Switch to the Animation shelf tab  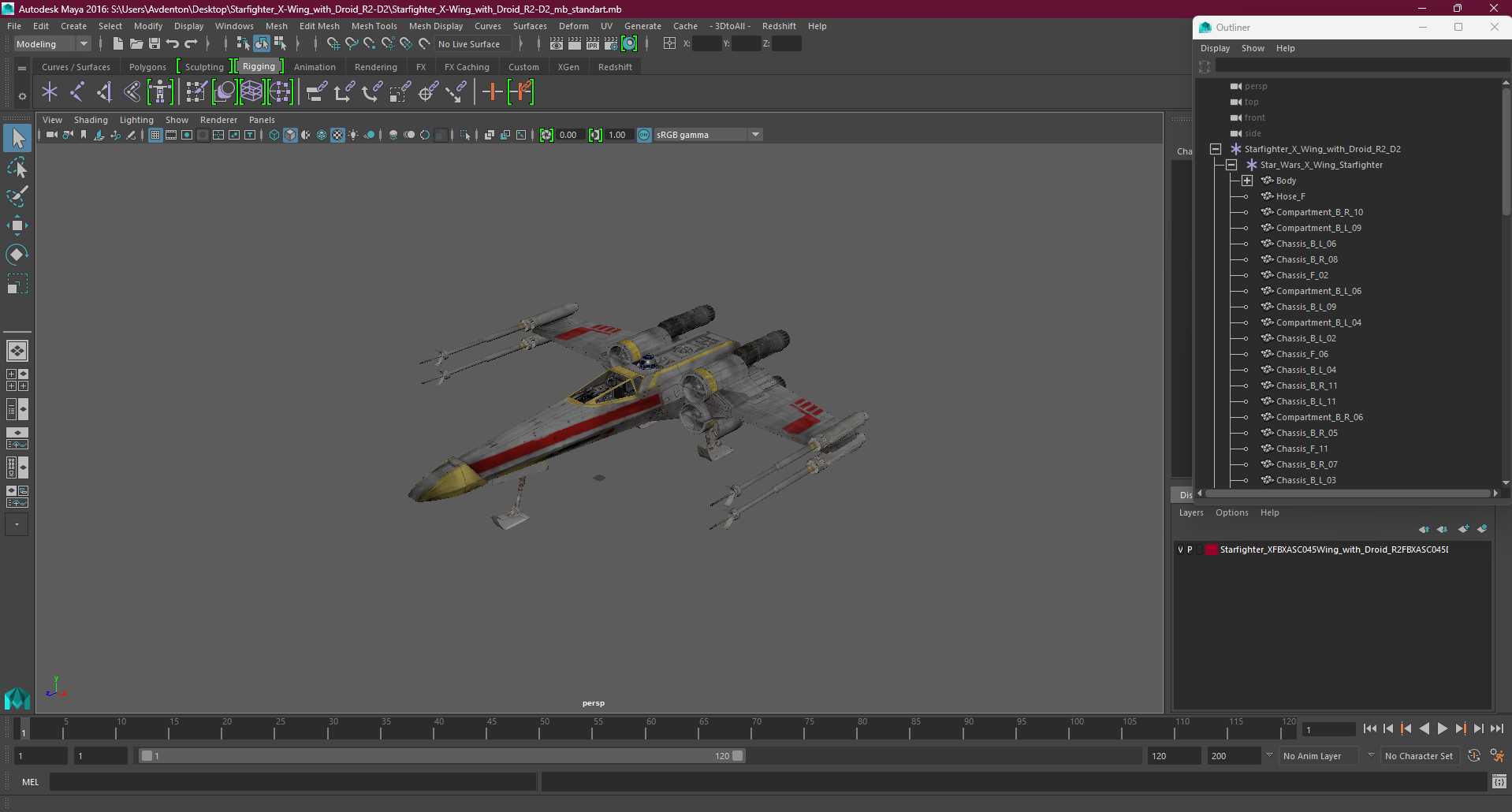pos(315,67)
